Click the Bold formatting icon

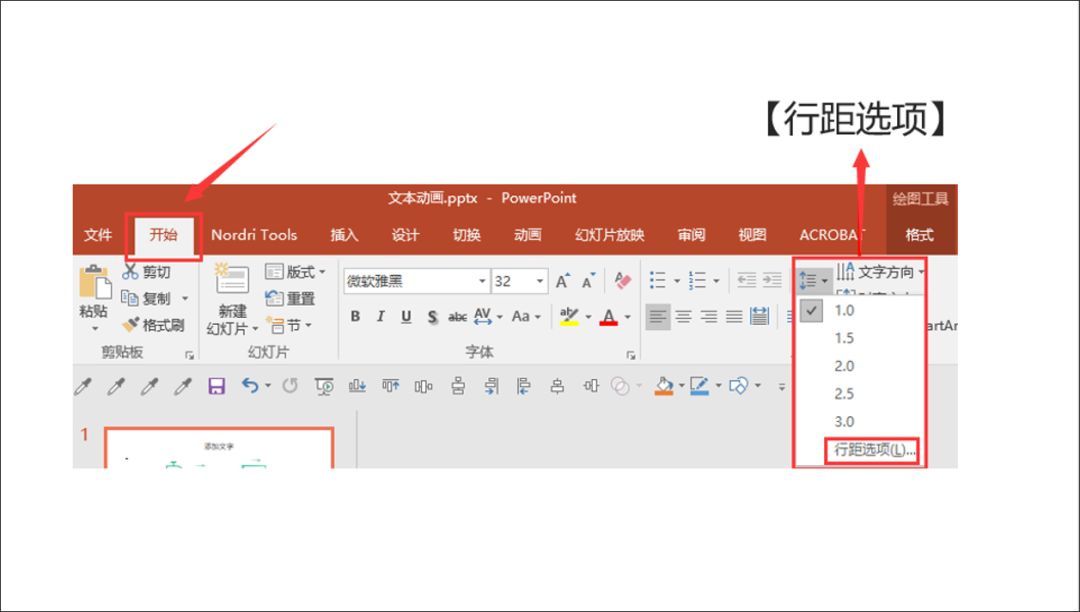[x=355, y=317]
